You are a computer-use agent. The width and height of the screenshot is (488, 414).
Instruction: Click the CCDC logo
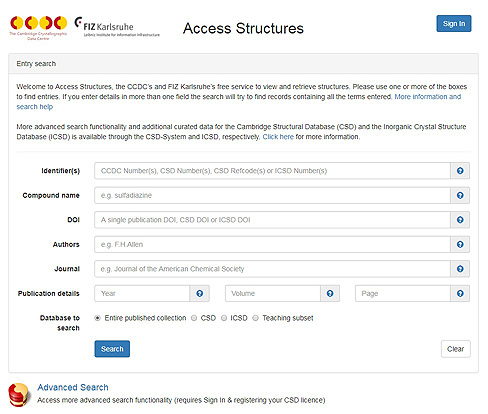click(38, 28)
